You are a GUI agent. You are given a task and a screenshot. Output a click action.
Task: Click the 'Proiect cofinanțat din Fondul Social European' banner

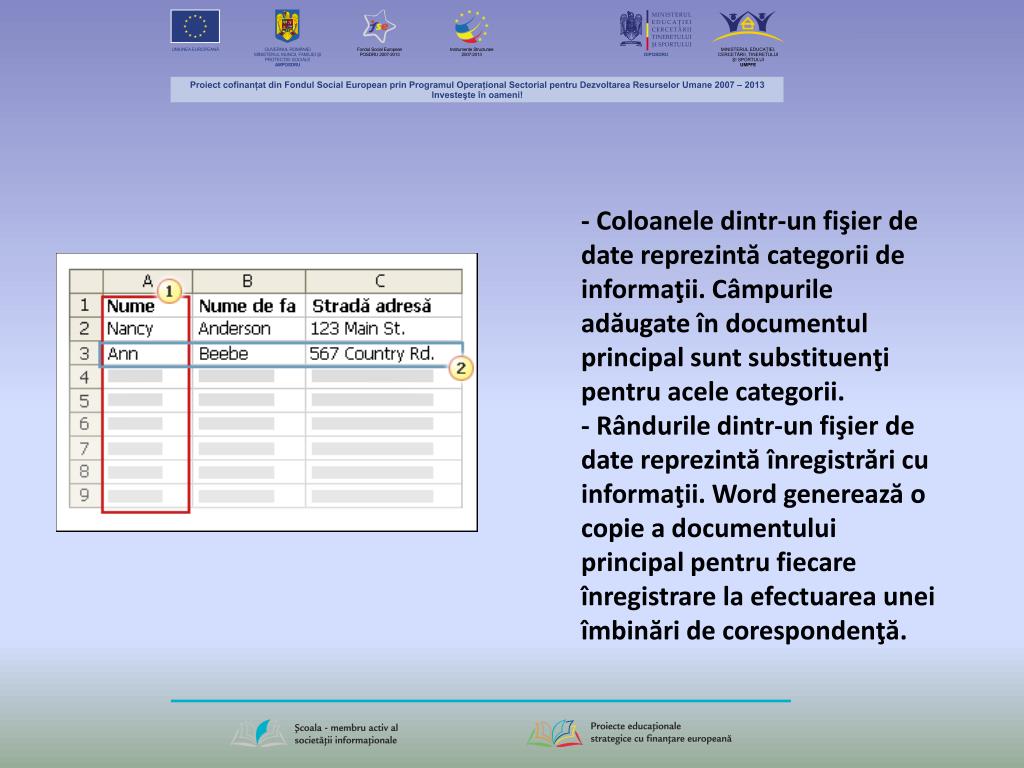pyautogui.click(x=477, y=89)
